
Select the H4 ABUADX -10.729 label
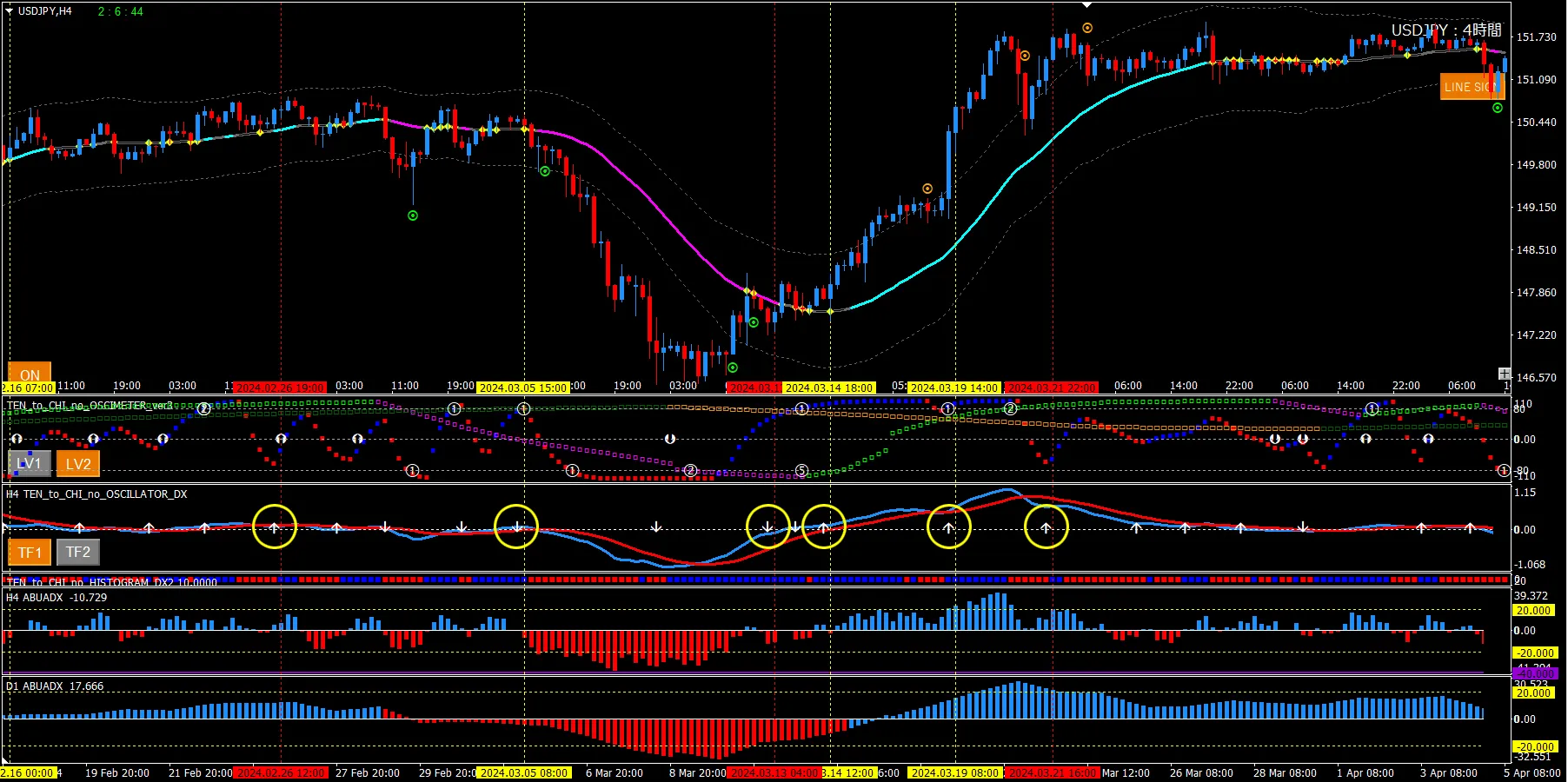56,598
